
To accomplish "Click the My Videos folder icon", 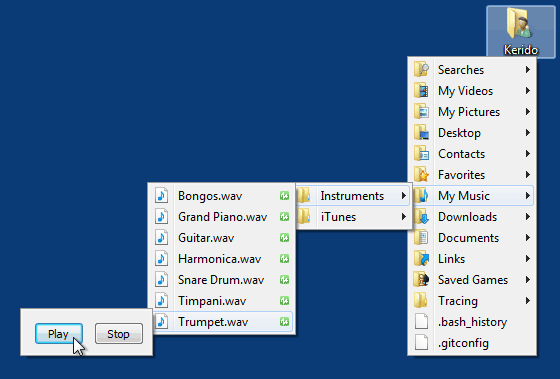I will [x=421, y=90].
